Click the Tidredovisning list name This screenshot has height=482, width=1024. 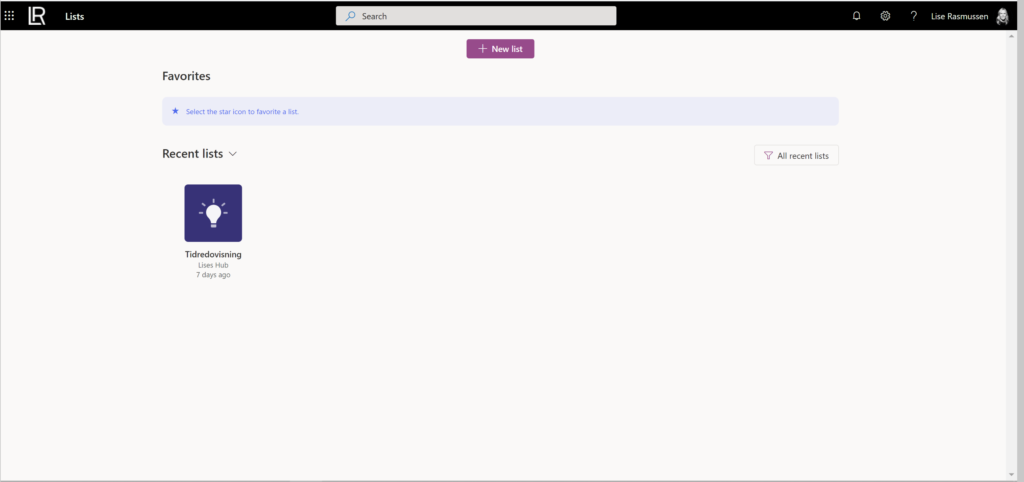coord(213,255)
